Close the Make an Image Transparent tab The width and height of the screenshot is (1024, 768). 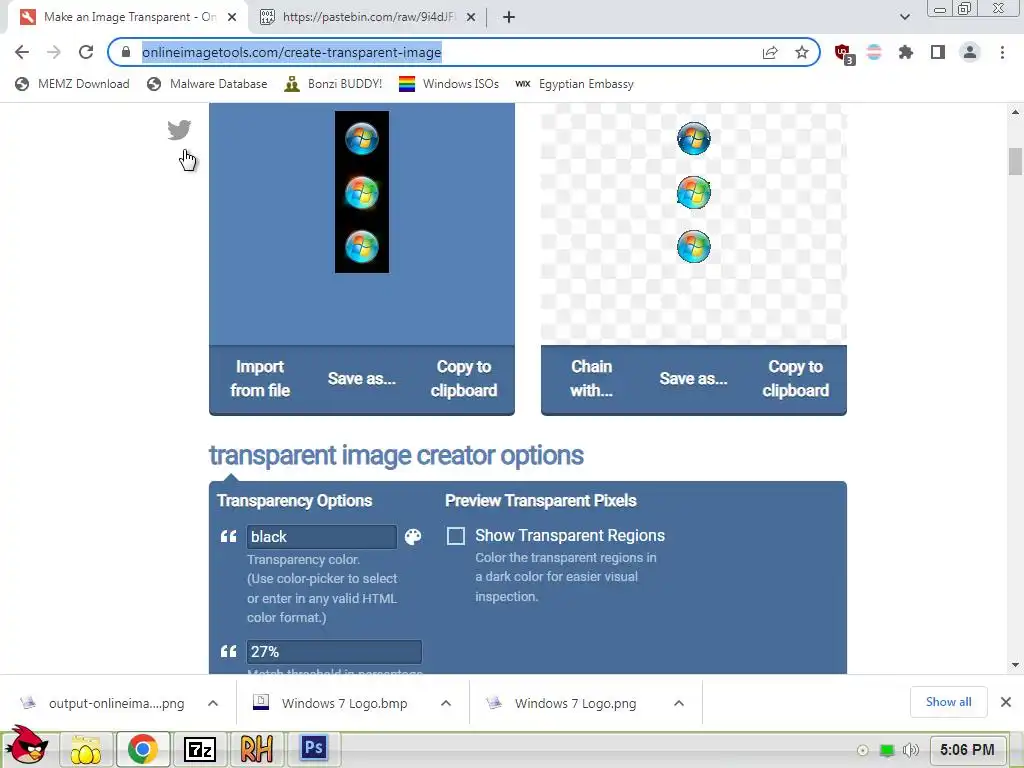(232, 17)
